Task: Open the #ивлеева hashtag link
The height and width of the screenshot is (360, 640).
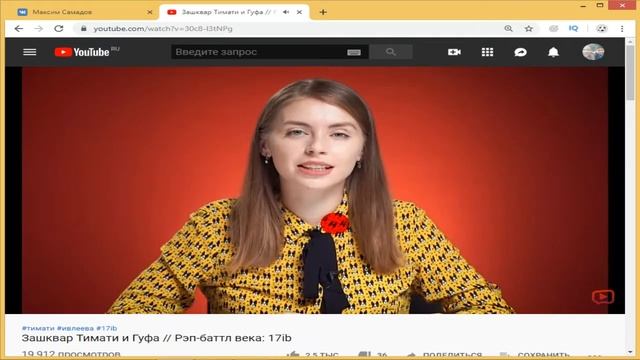Action: [75, 328]
